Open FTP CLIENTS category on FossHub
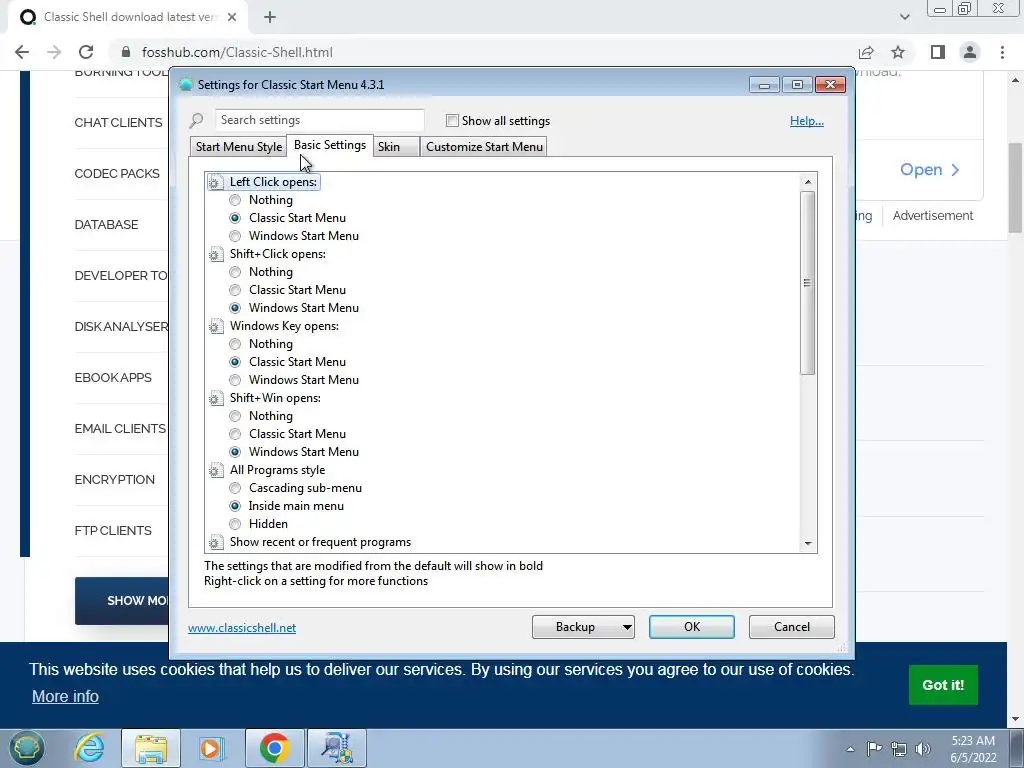1024x768 pixels. [113, 531]
